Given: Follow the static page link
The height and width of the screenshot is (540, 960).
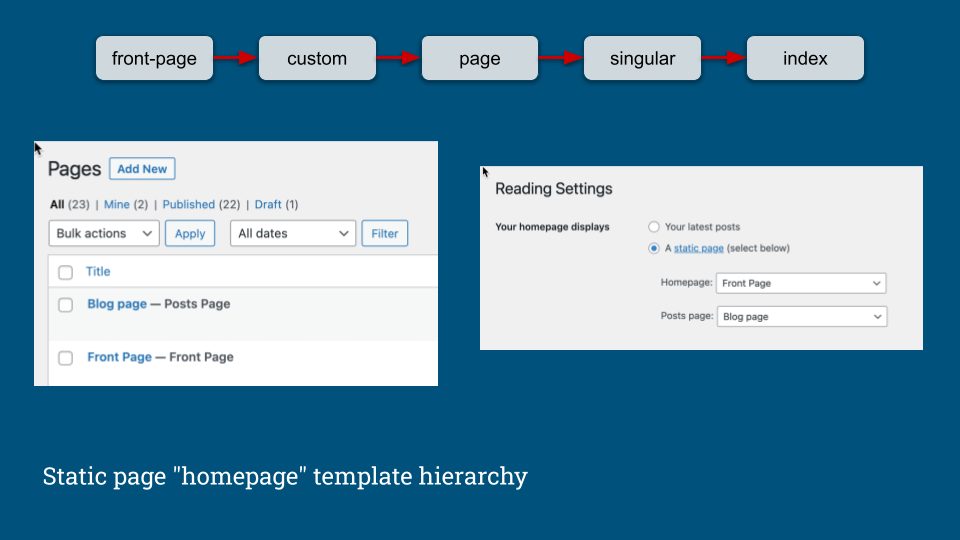Looking at the screenshot, I should coord(699,248).
